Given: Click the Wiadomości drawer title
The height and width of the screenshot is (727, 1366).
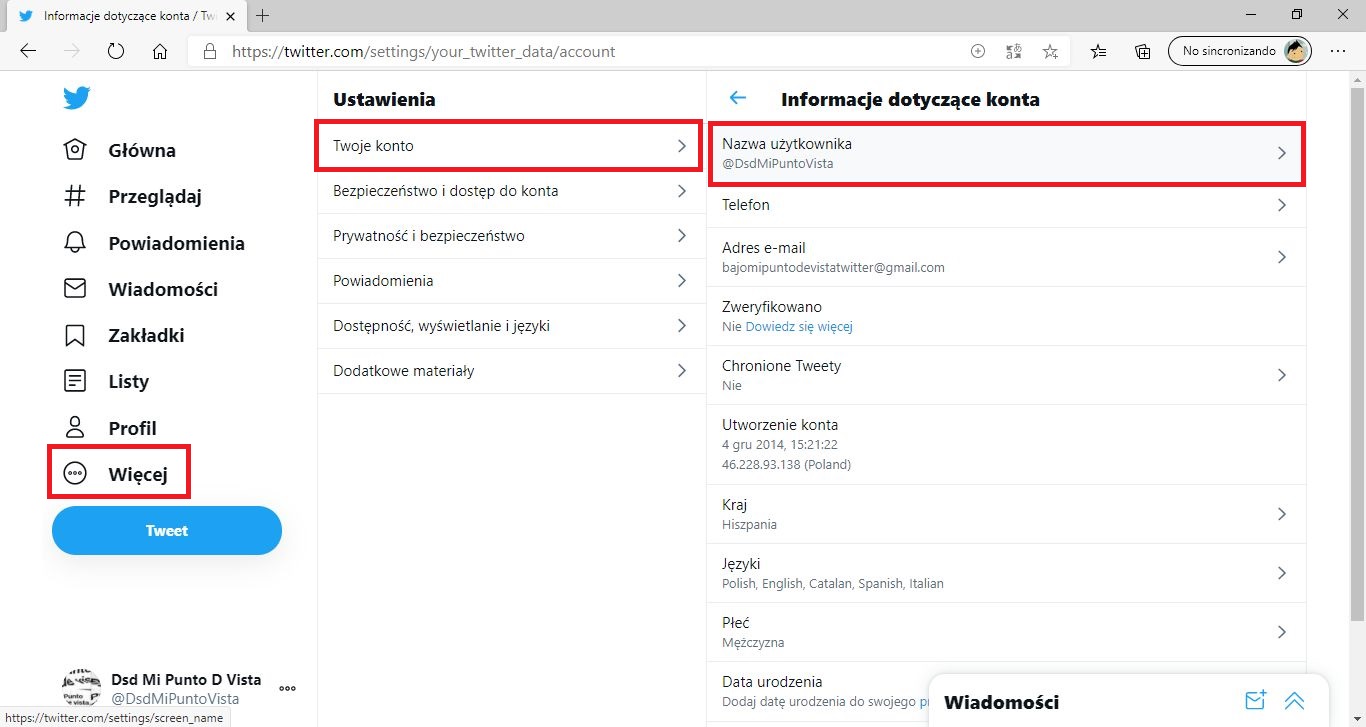Looking at the screenshot, I should [x=1001, y=702].
